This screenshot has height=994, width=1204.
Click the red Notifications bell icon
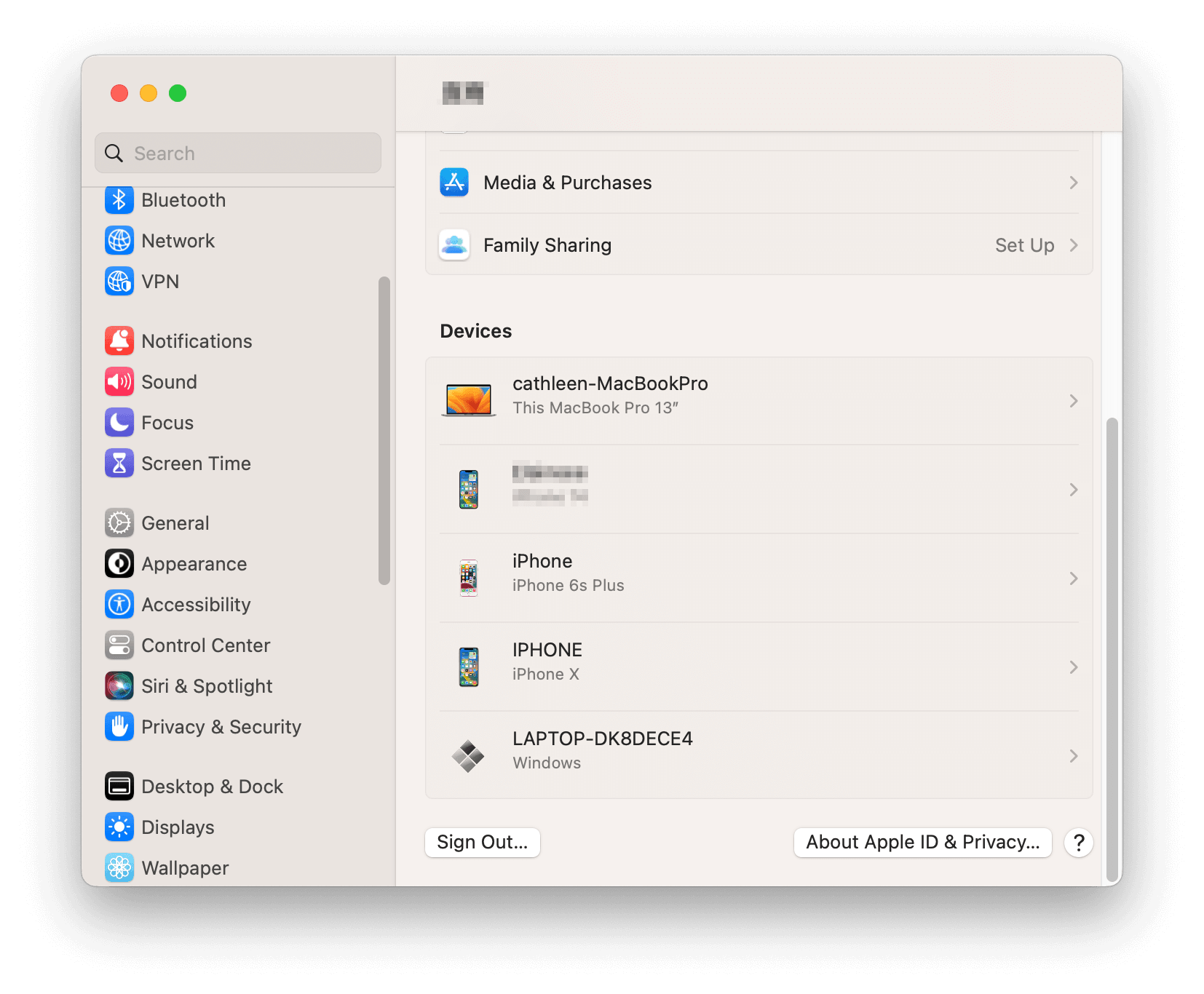click(119, 341)
